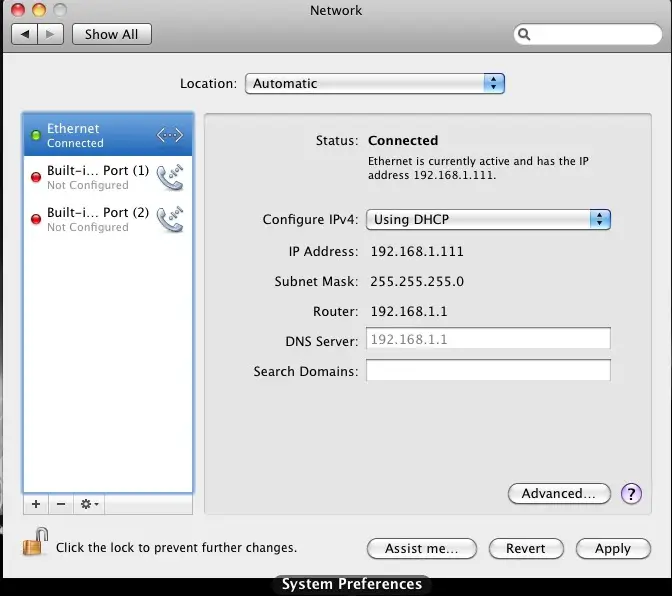Open the Location dropdown set to Automatic
Image resolution: width=672 pixels, height=596 pixels.
pyautogui.click(x=374, y=84)
